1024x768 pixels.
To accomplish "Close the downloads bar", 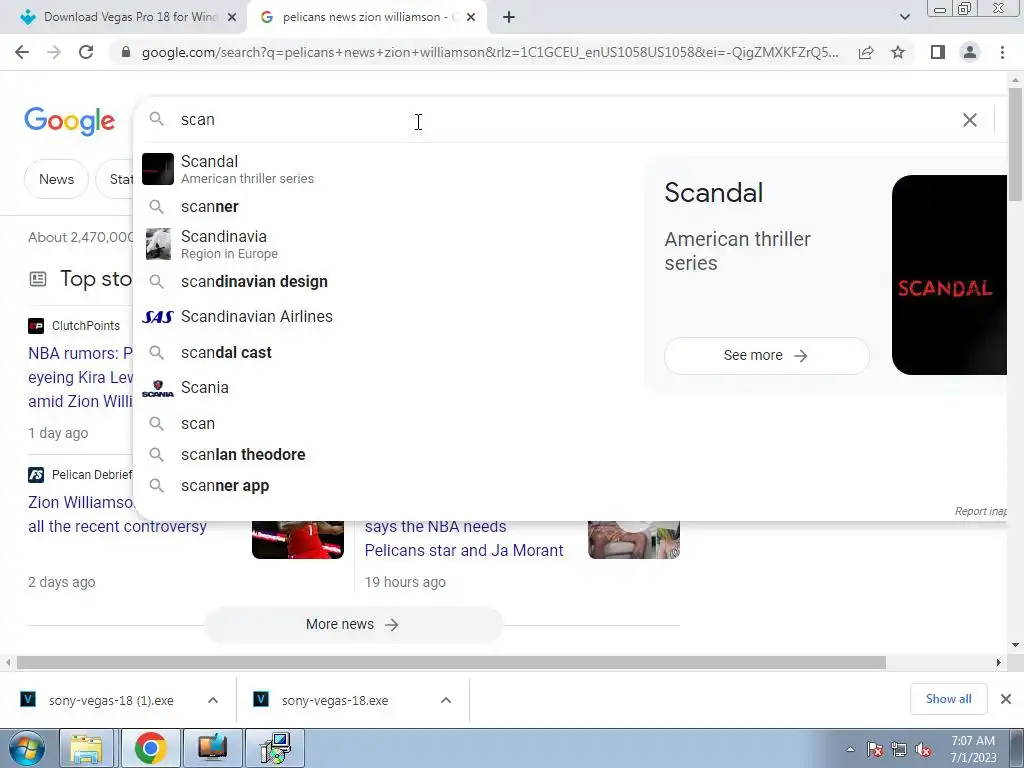I will tap(1006, 699).
